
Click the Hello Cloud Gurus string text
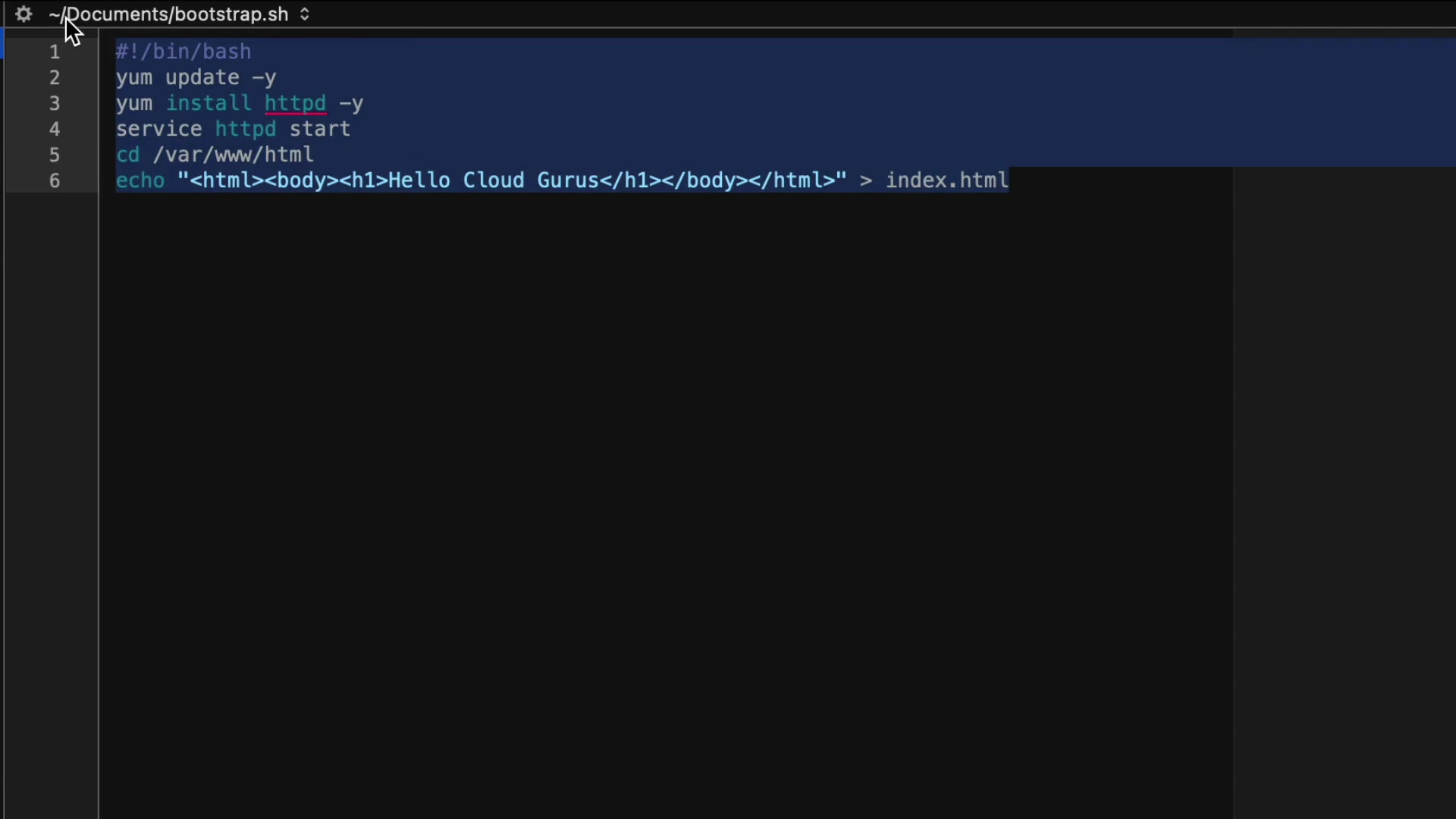coord(493,180)
